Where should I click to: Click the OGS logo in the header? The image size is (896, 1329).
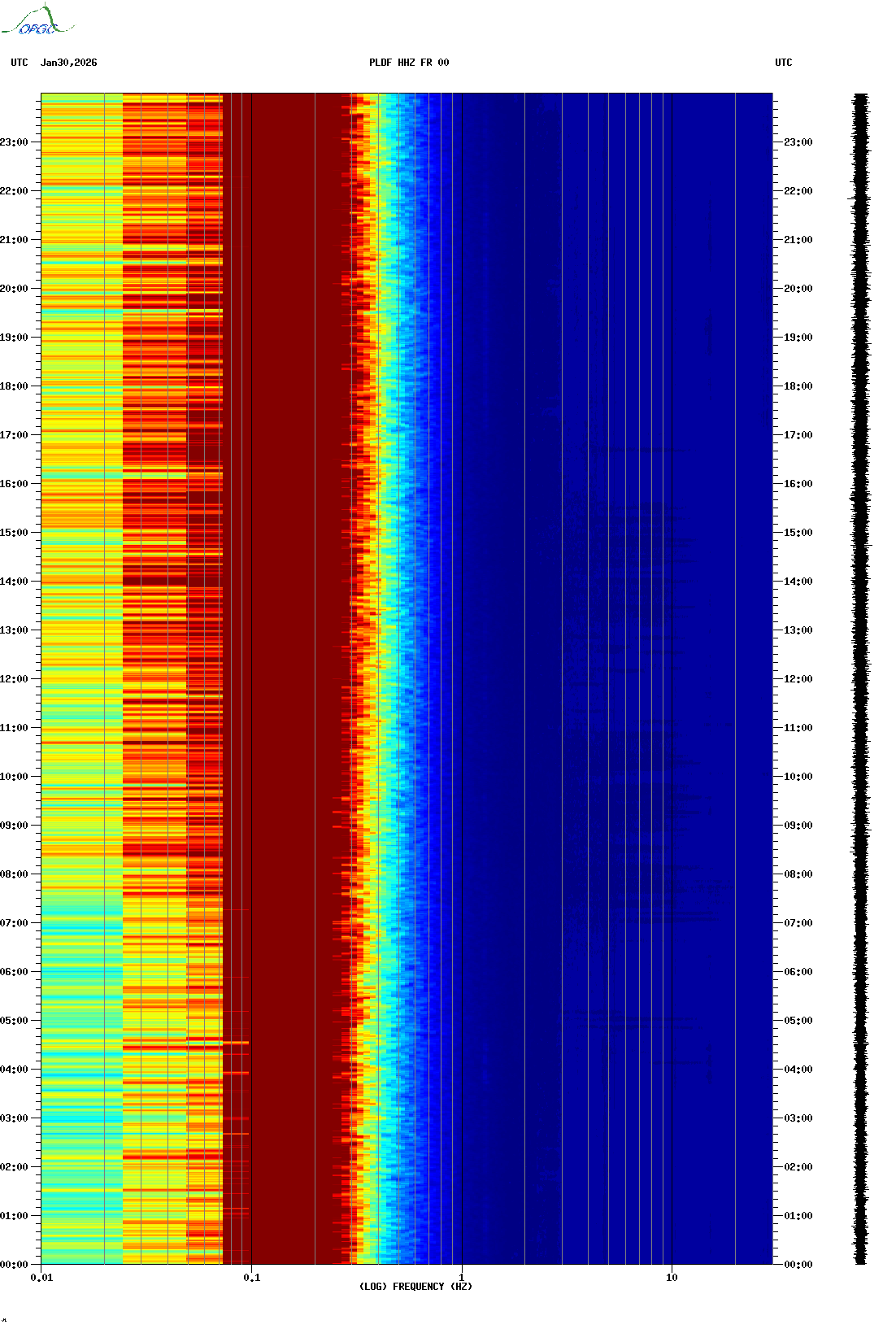coord(37,21)
